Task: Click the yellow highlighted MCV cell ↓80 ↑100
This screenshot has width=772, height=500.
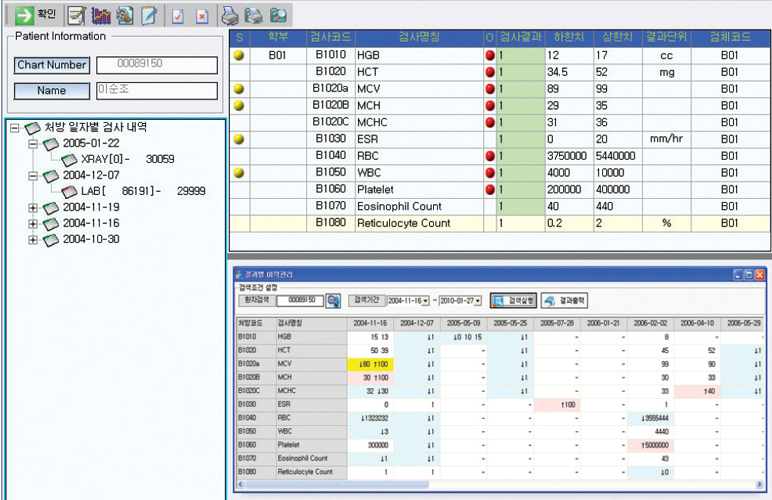Action: click(370, 364)
